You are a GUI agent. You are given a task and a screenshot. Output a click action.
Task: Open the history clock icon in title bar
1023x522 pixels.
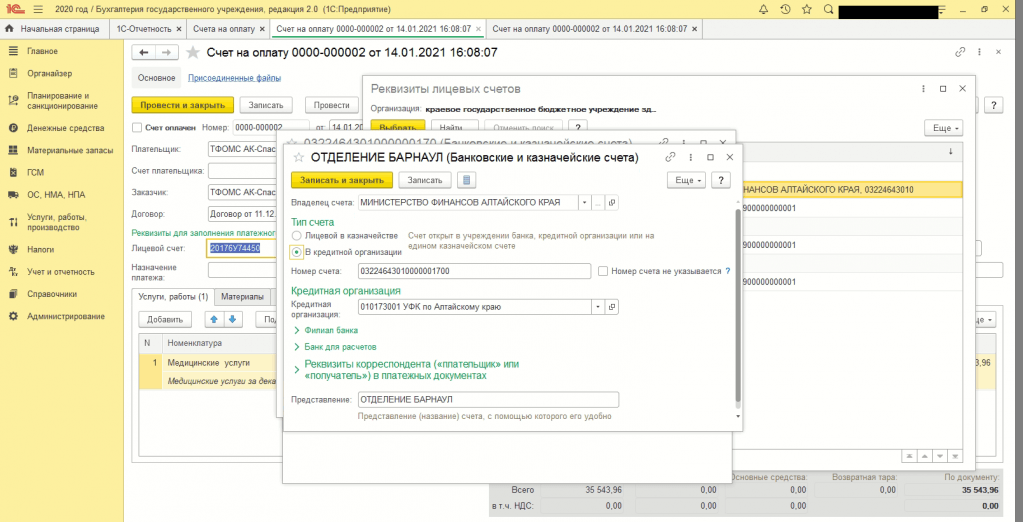[x=786, y=9]
